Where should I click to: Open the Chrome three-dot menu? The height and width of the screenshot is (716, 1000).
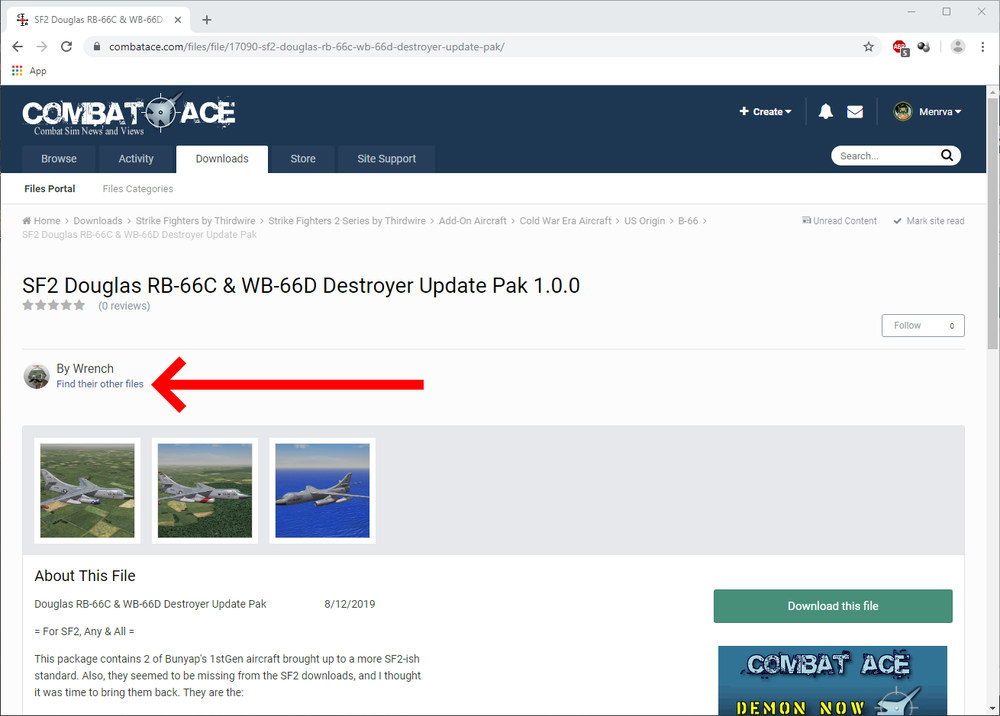point(982,47)
